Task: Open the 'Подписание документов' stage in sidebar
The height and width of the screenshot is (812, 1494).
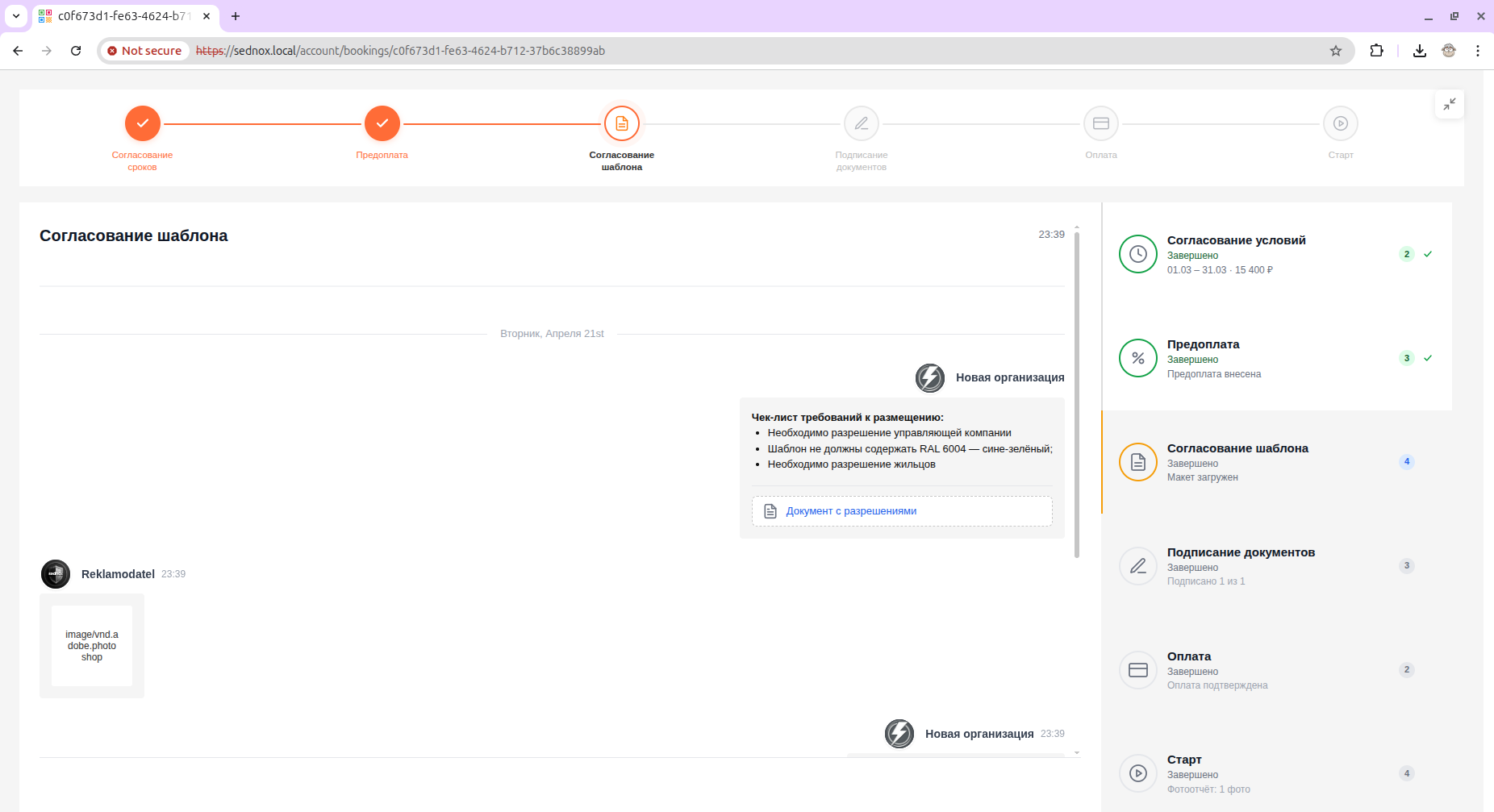Action: click(x=1276, y=566)
